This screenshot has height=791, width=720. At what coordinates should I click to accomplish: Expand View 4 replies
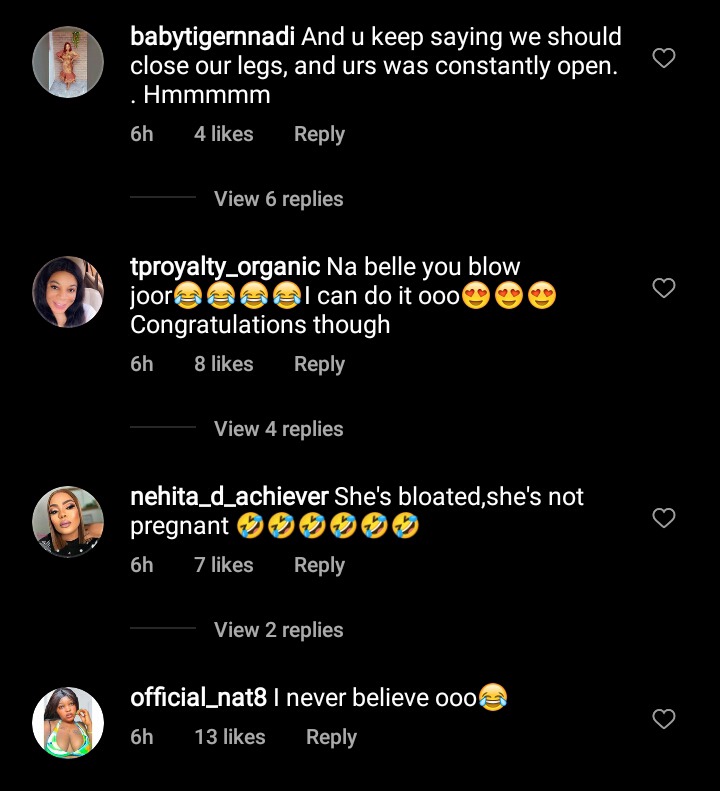click(x=278, y=429)
